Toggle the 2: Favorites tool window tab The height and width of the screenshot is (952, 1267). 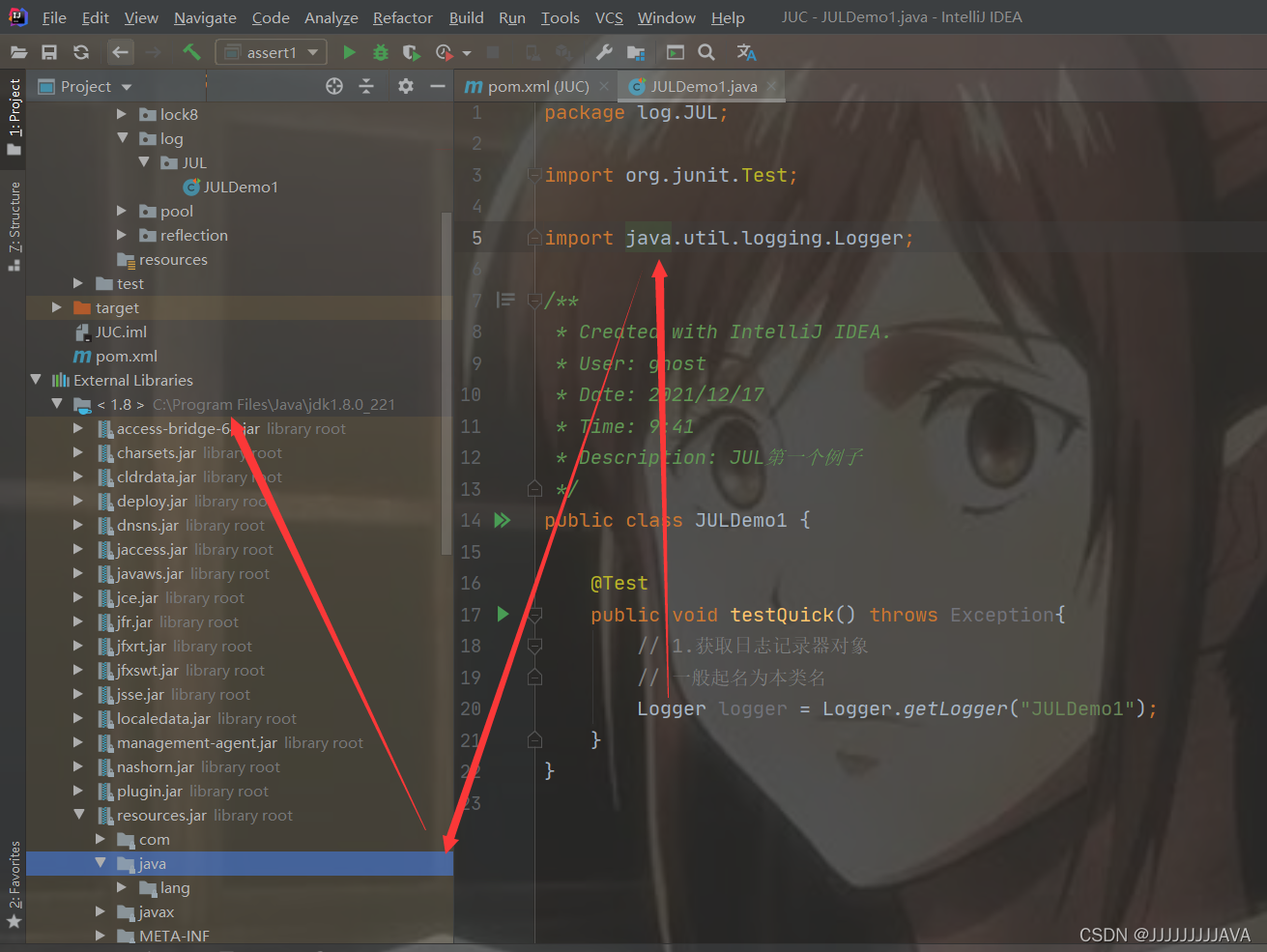click(14, 885)
